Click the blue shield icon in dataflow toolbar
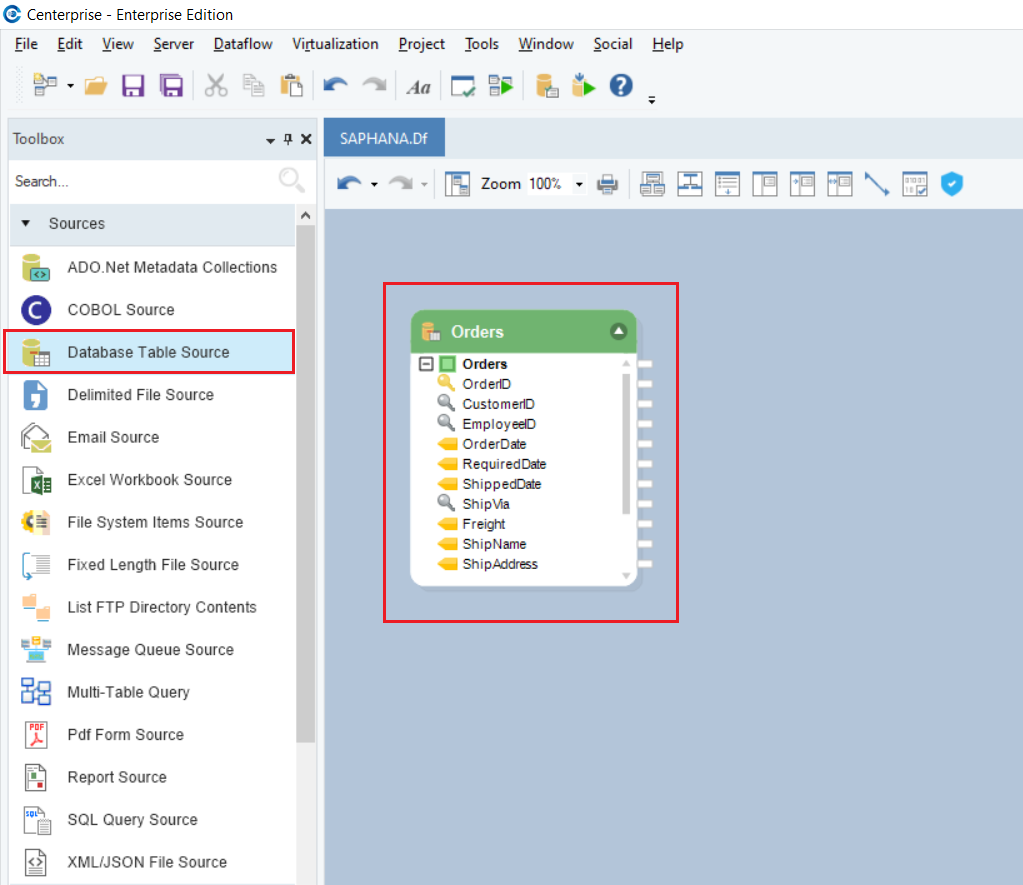 click(x=952, y=184)
